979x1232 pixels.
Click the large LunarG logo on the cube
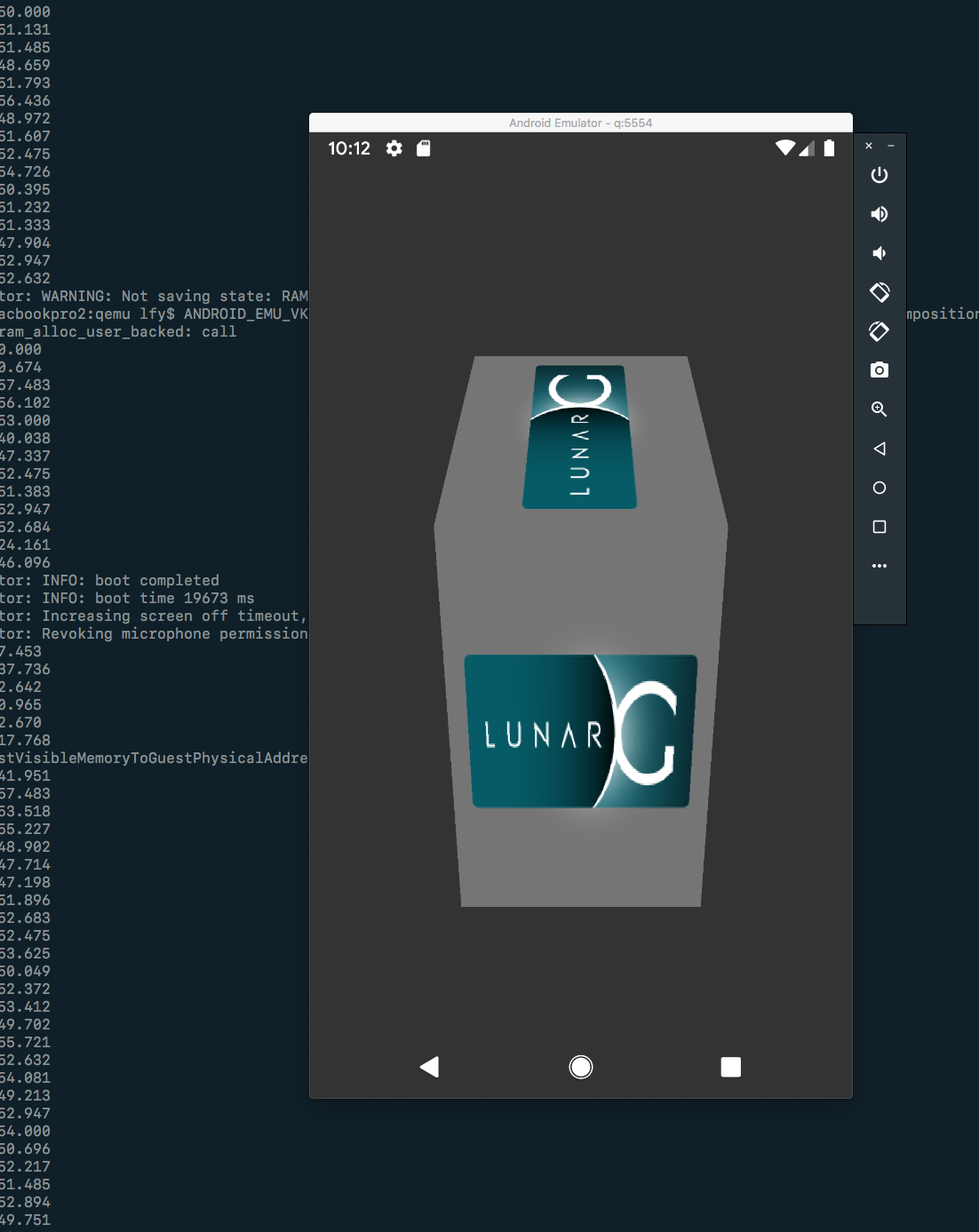point(581,731)
